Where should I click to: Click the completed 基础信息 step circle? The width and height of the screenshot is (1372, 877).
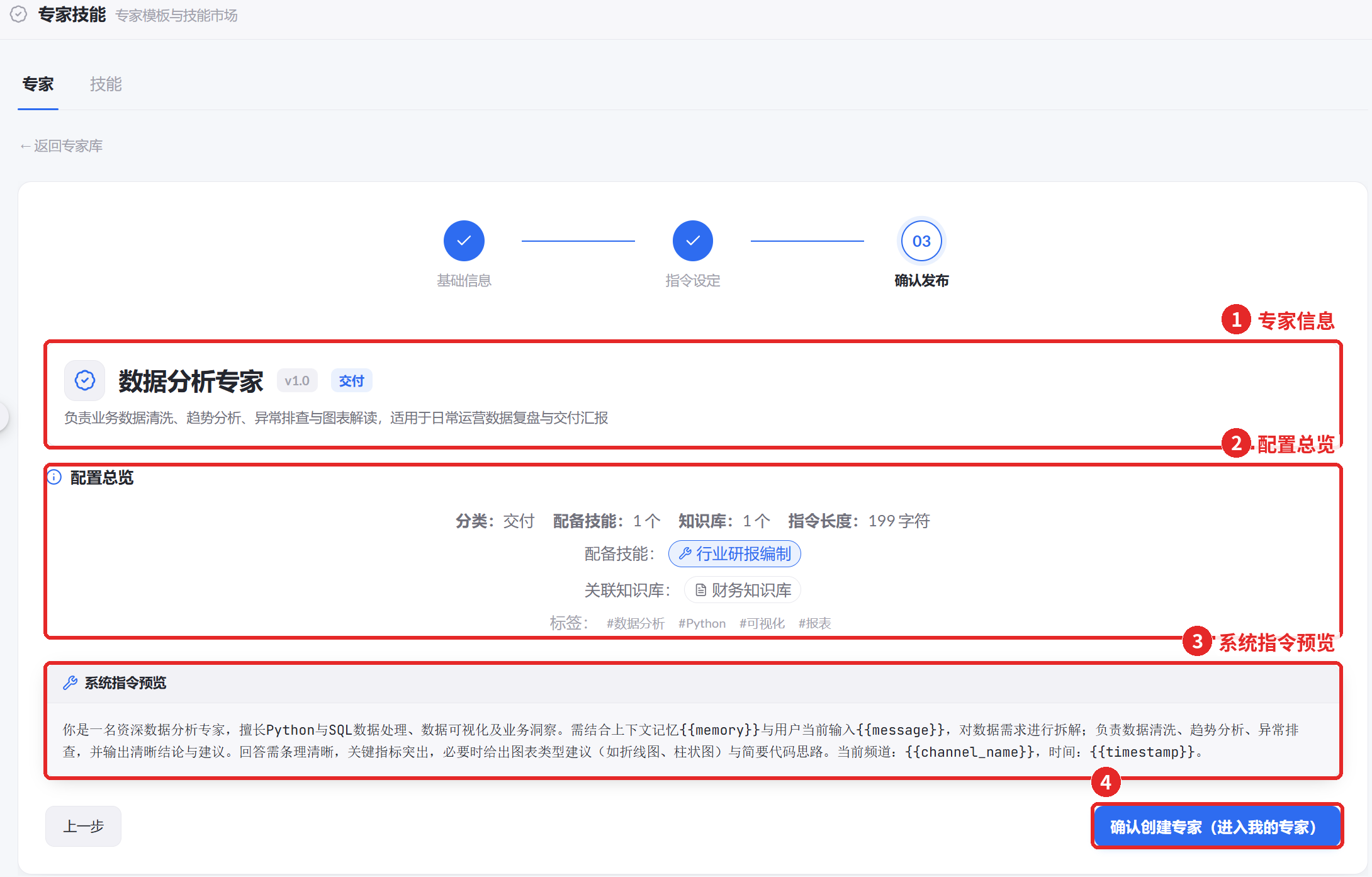[x=464, y=240]
